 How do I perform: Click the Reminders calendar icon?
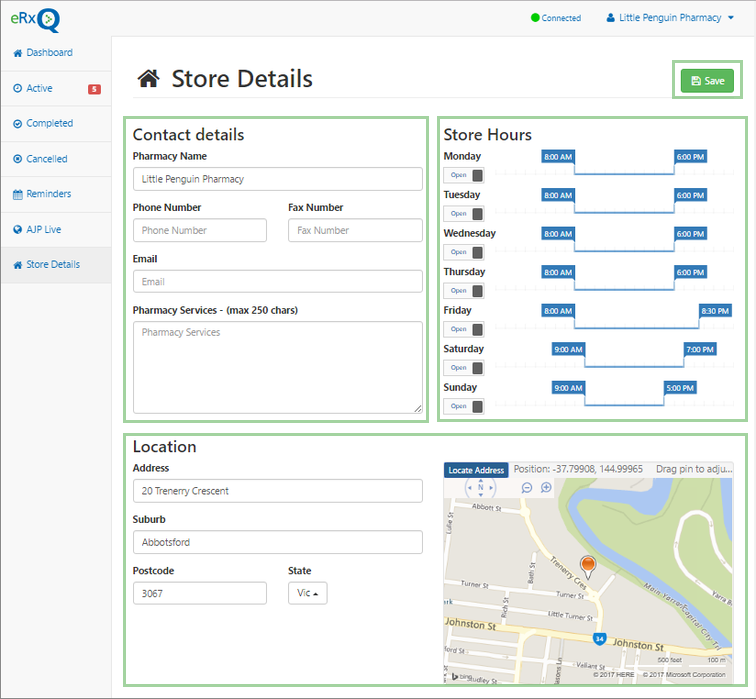click(x=18, y=194)
